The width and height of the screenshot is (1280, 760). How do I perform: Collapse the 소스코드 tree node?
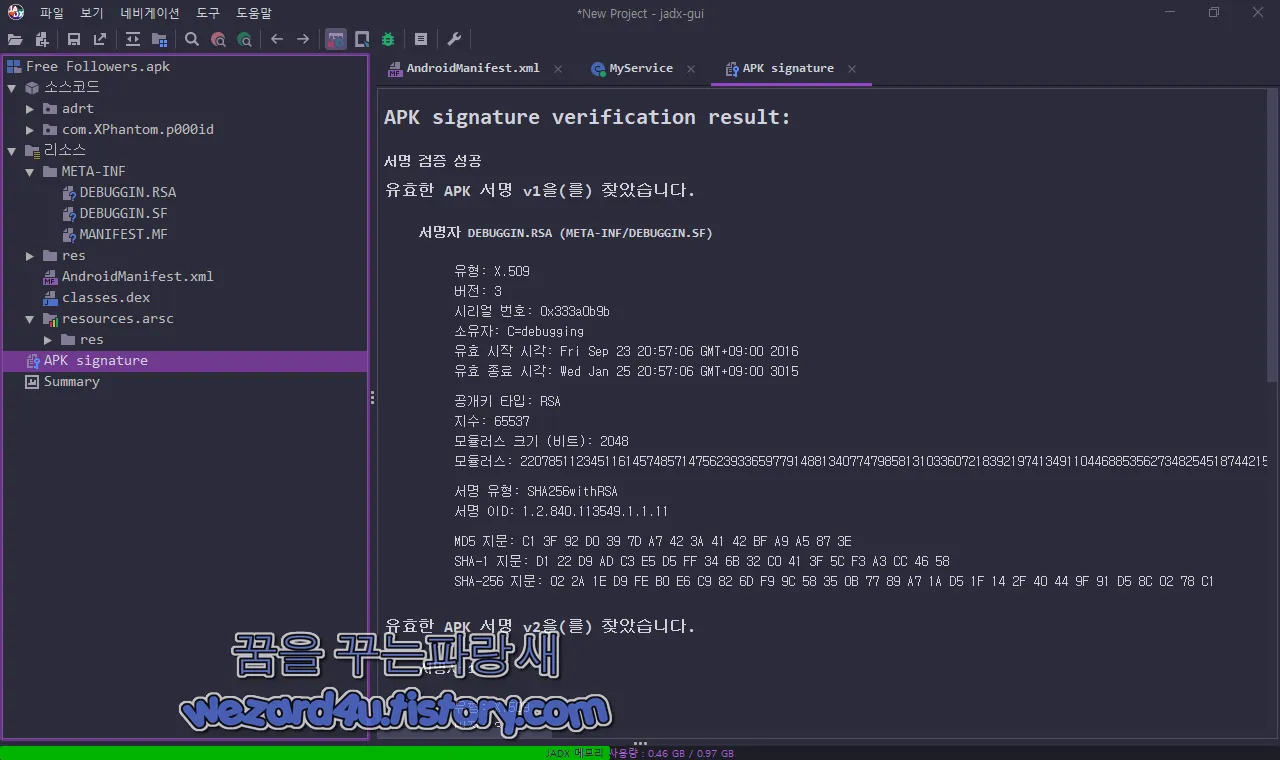(12, 88)
